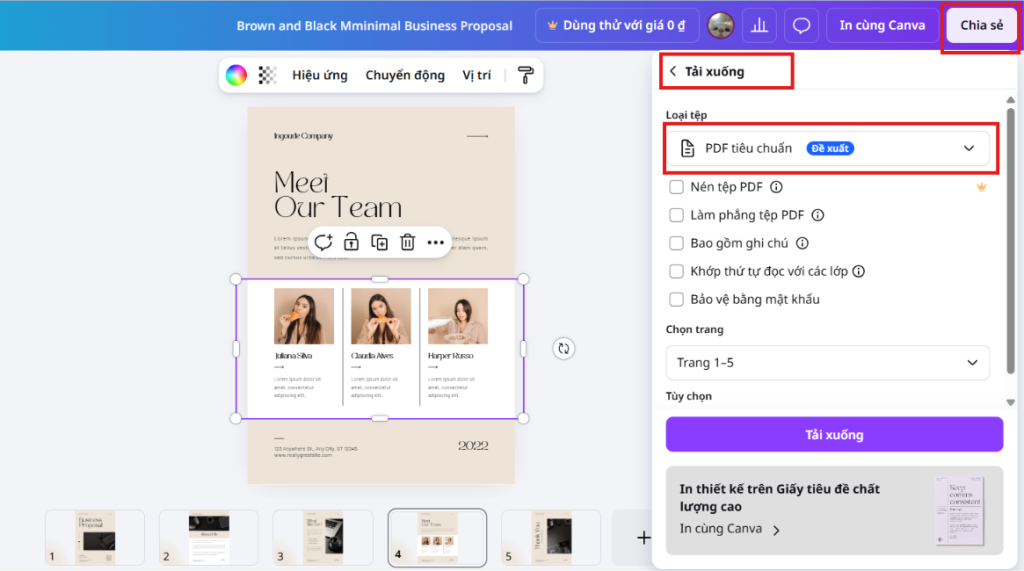Select page 4 thumbnail
This screenshot has height=571, width=1024.
click(438, 538)
